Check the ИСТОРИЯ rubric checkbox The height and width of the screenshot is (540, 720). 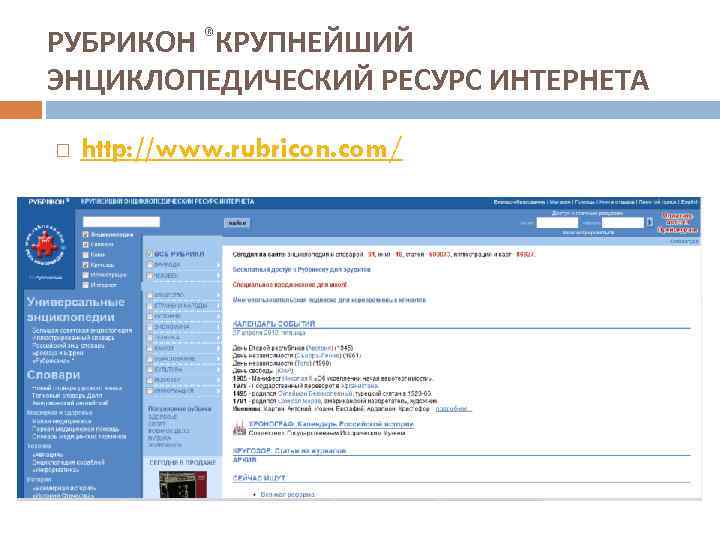(149, 316)
